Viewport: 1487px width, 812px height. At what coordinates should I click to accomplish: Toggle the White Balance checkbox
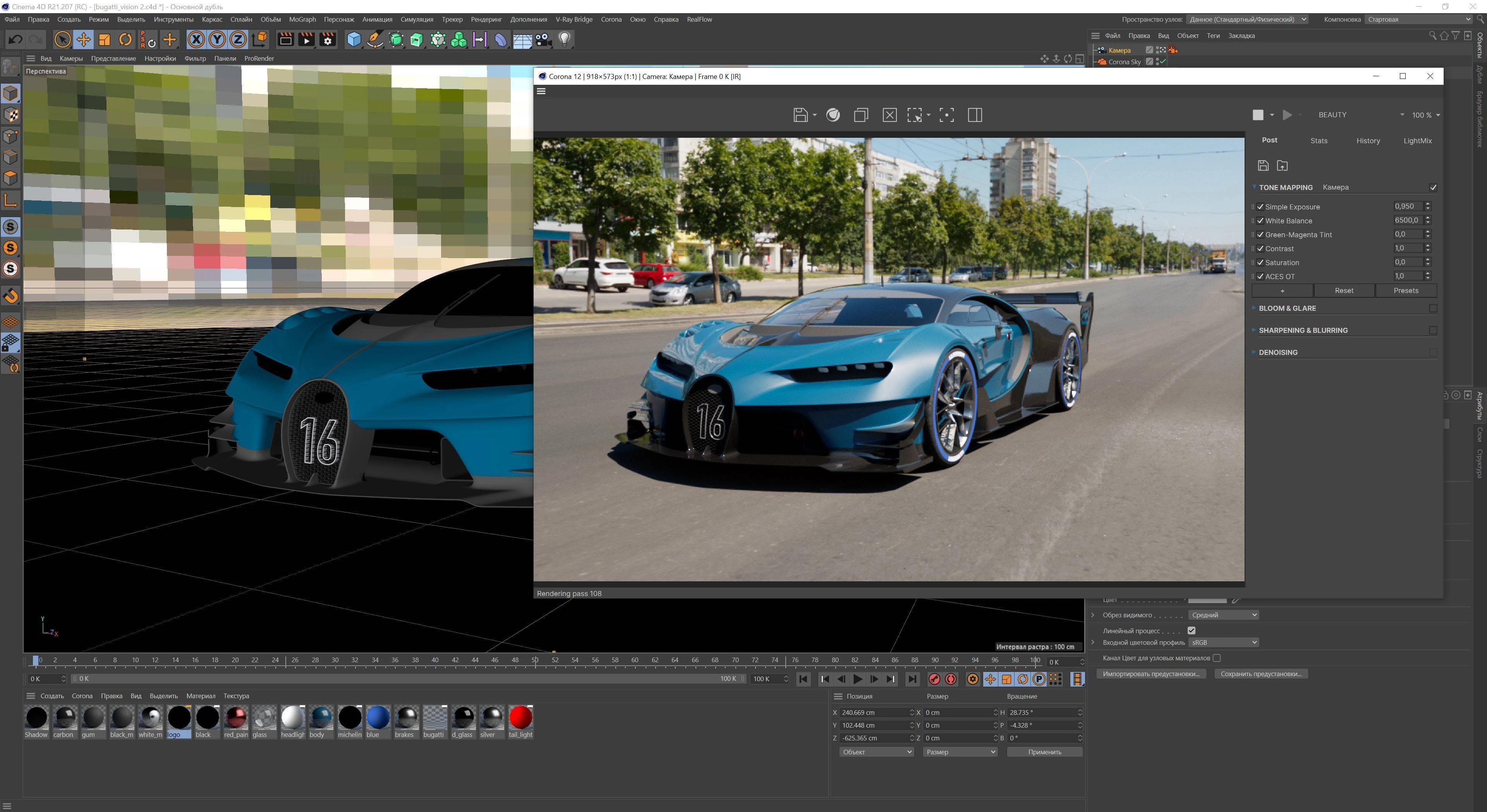(1260, 221)
